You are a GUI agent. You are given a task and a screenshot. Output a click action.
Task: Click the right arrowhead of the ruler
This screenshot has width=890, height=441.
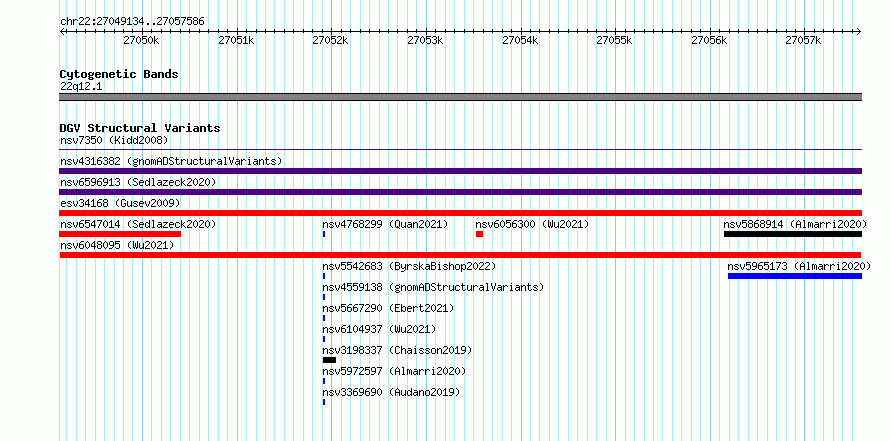click(859, 31)
